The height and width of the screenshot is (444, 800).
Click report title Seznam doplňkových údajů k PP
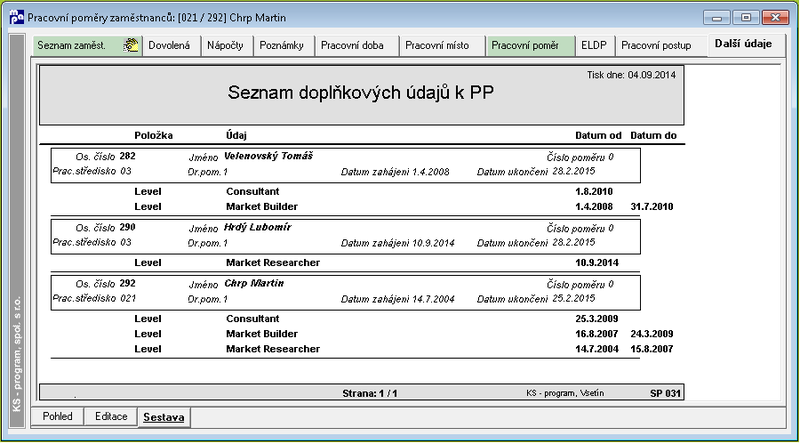[361, 93]
